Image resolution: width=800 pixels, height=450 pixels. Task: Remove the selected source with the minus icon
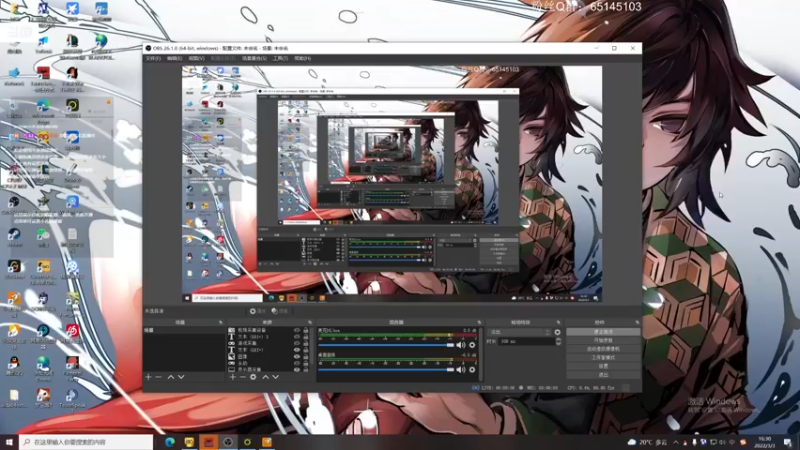click(243, 377)
